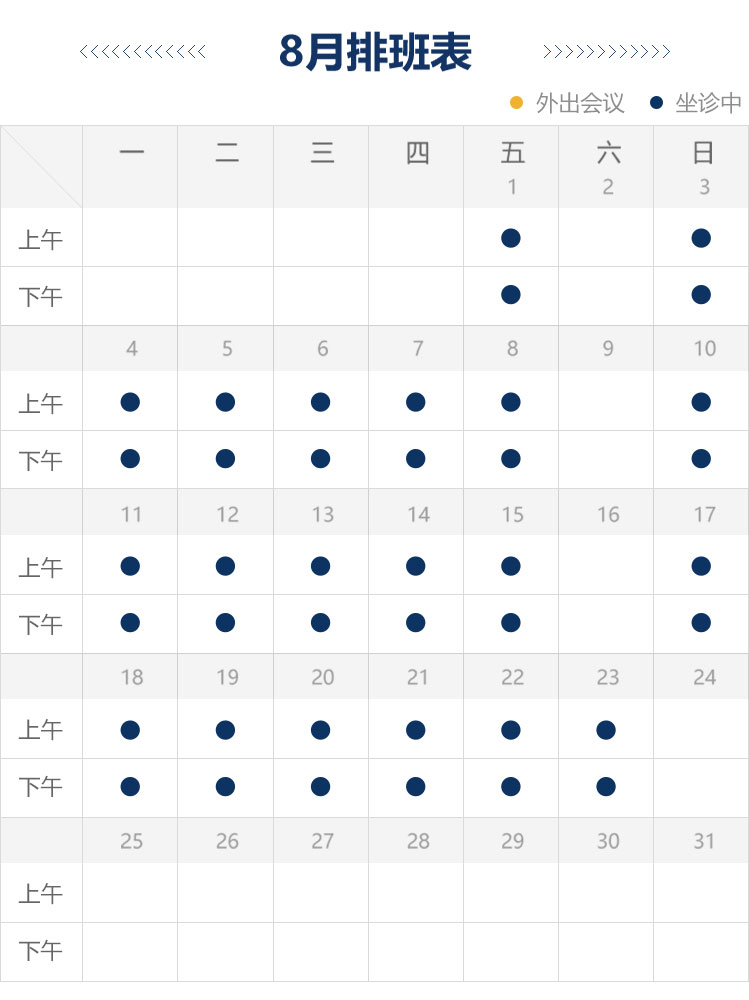Click the empty afternoon cell for Saturday the 9th
The width and height of the screenshot is (749, 1000).
coord(606,459)
